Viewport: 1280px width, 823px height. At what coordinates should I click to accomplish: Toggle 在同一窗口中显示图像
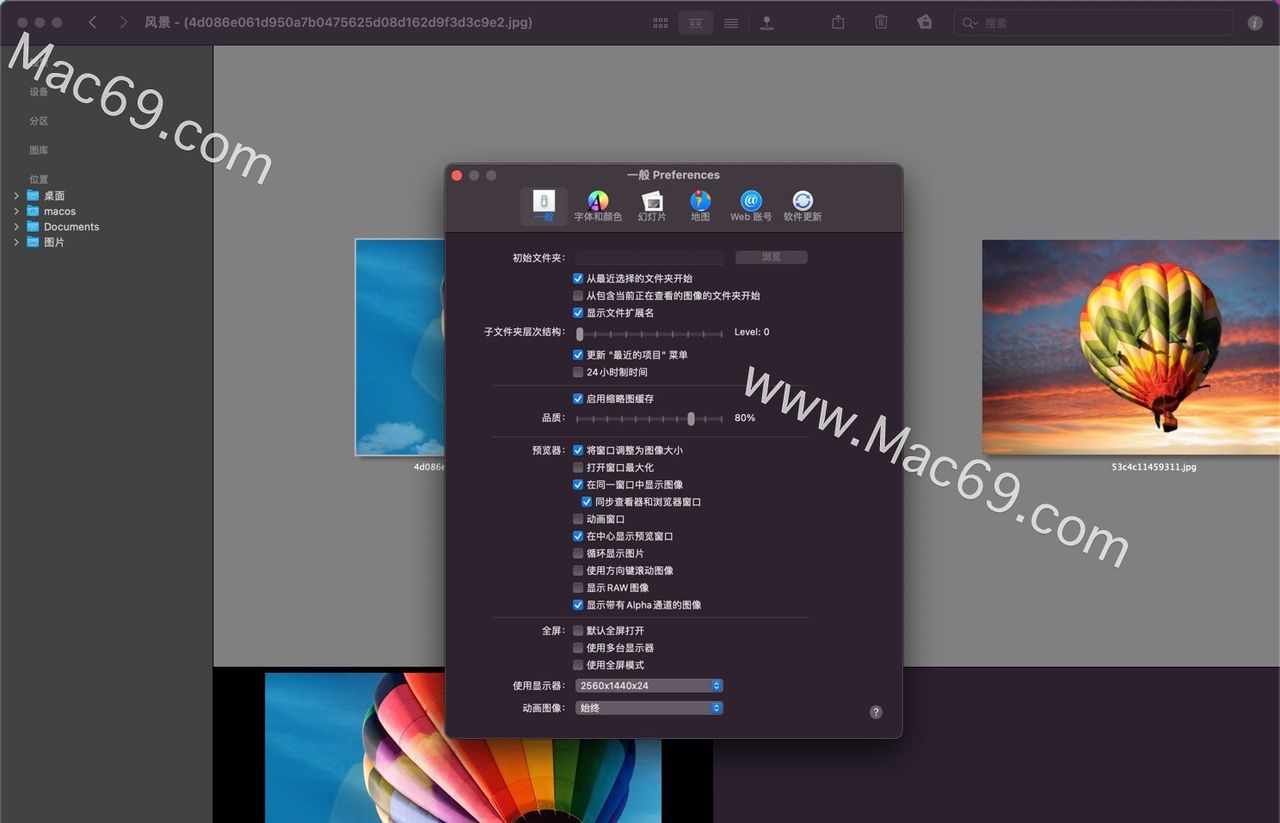pos(578,484)
